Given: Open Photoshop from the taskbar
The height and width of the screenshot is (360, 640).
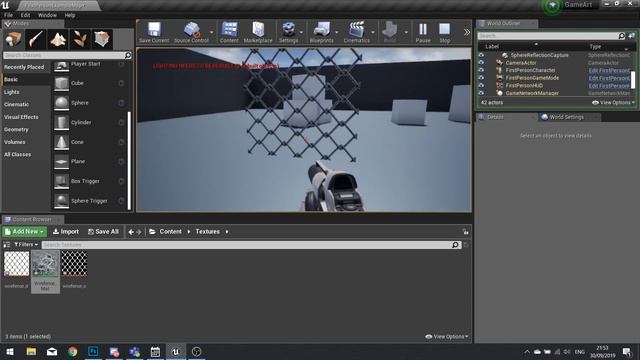Looking at the screenshot, I should pos(93,351).
